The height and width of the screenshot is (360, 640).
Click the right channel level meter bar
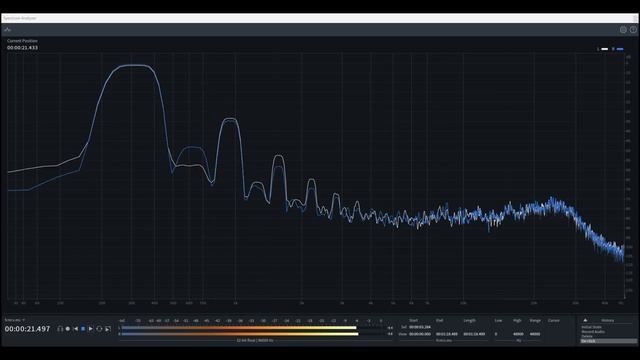239,334
